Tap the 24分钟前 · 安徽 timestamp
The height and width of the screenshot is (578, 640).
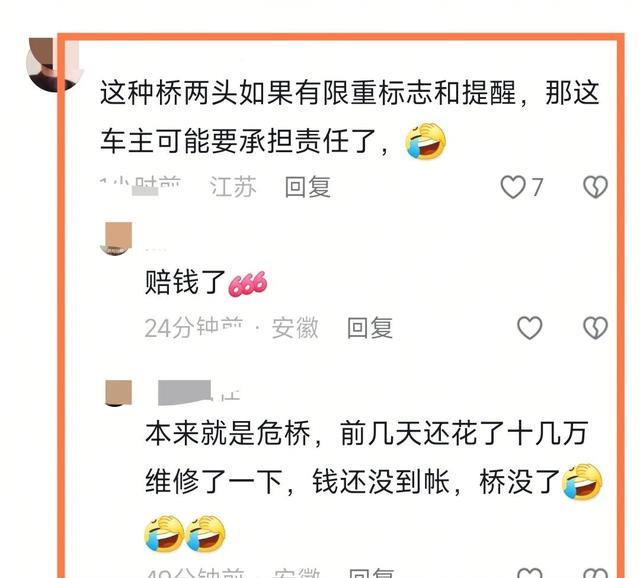click(231, 327)
